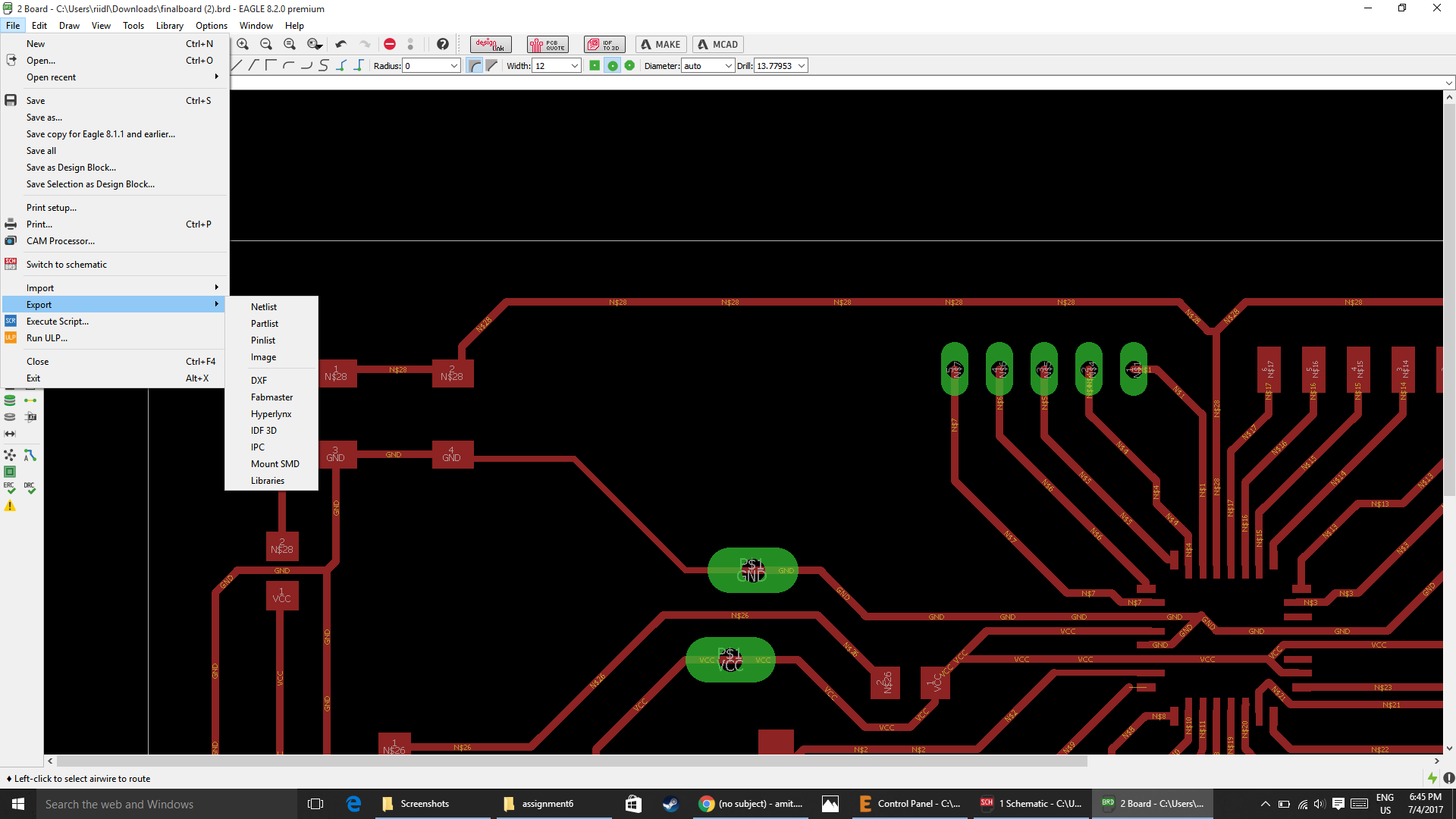Click the Zoom out magnifier icon
This screenshot has width=1456, height=819.
point(266,44)
